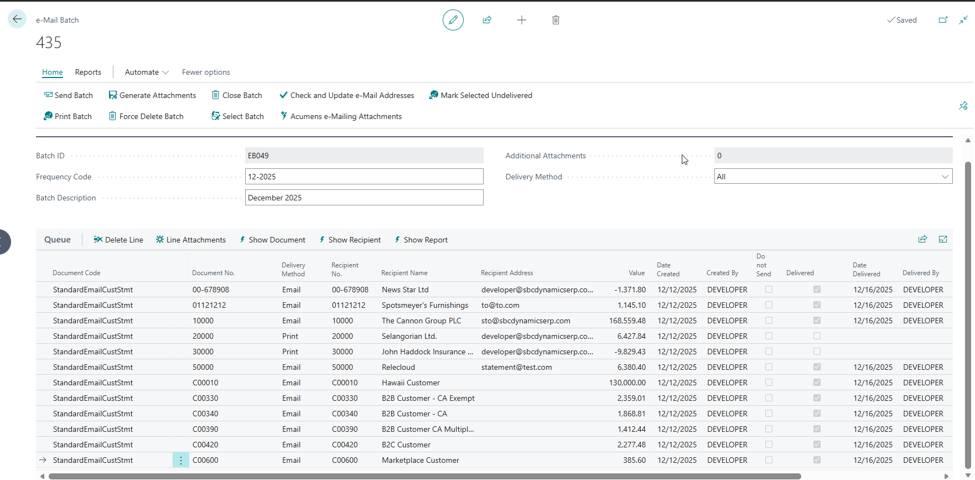This screenshot has width=975, height=480.
Task: Open Line Attachments in Queue
Action: (x=191, y=239)
